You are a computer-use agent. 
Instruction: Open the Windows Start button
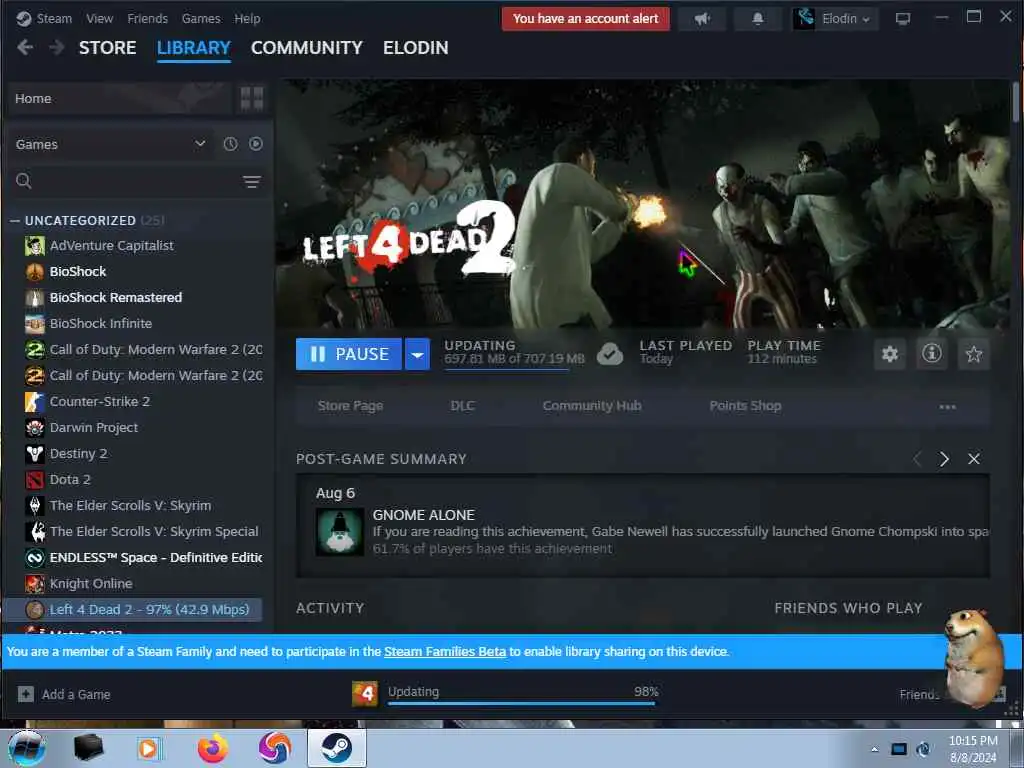pyautogui.click(x=26, y=748)
